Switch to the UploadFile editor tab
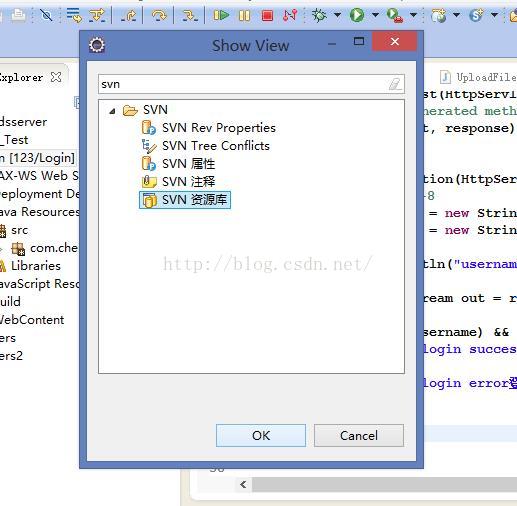 tap(486, 77)
